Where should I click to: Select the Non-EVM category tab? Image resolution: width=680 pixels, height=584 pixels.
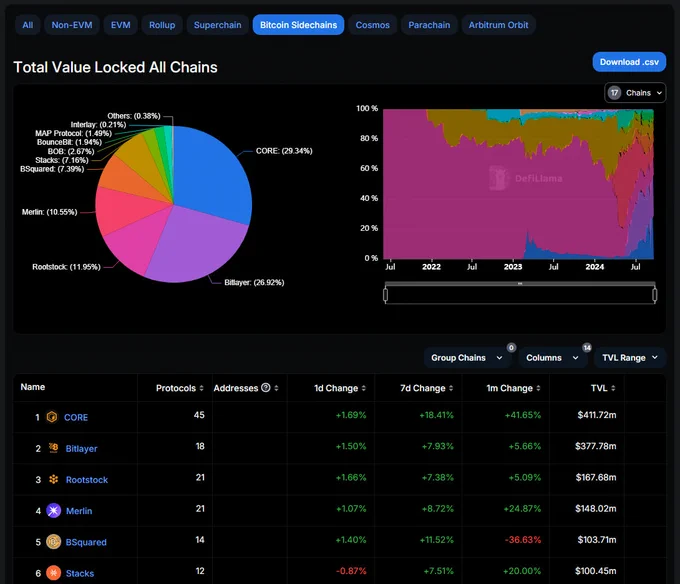pyautogui.click(x=72, y=25)
